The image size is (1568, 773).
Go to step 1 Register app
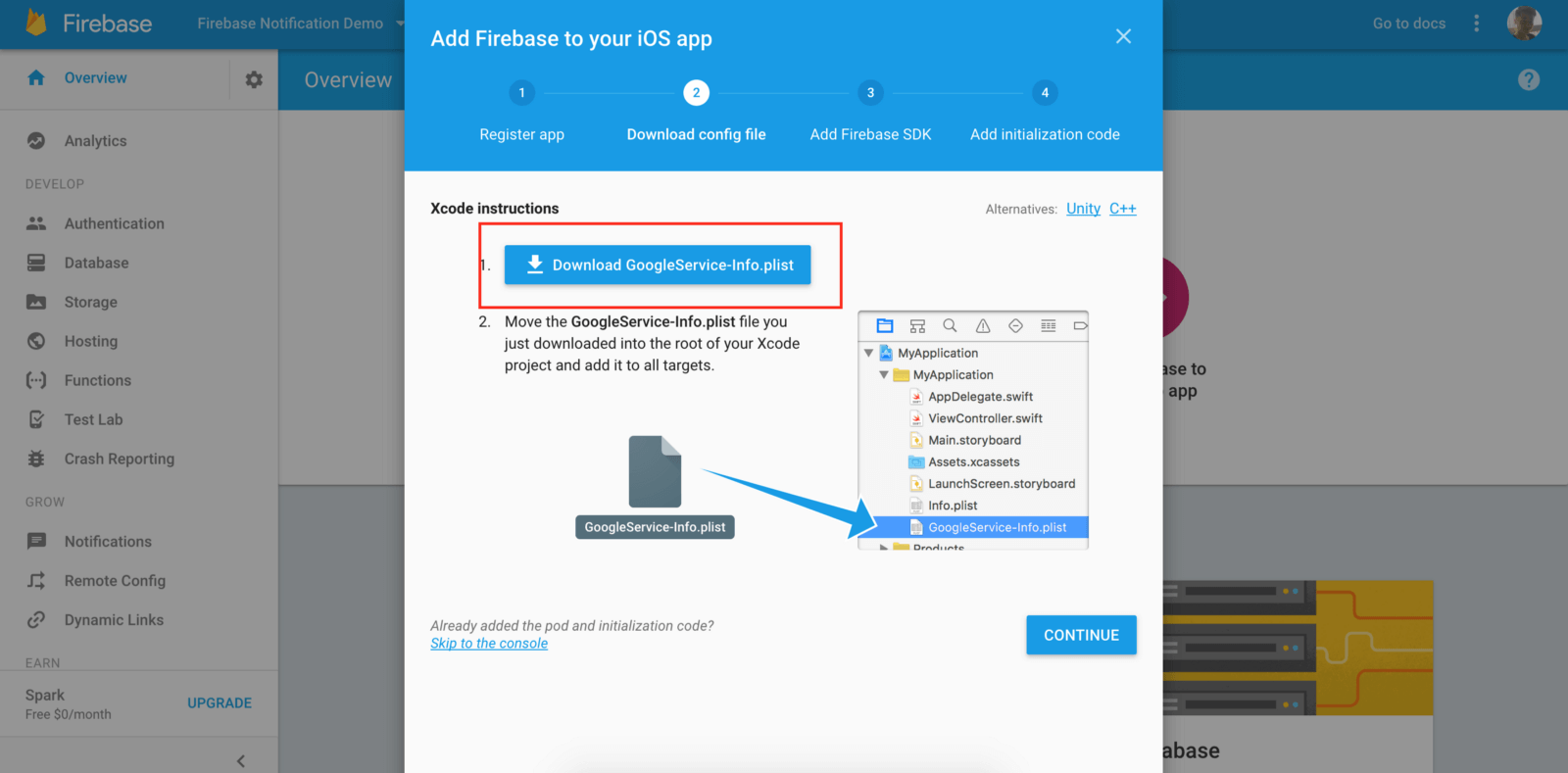522,113
